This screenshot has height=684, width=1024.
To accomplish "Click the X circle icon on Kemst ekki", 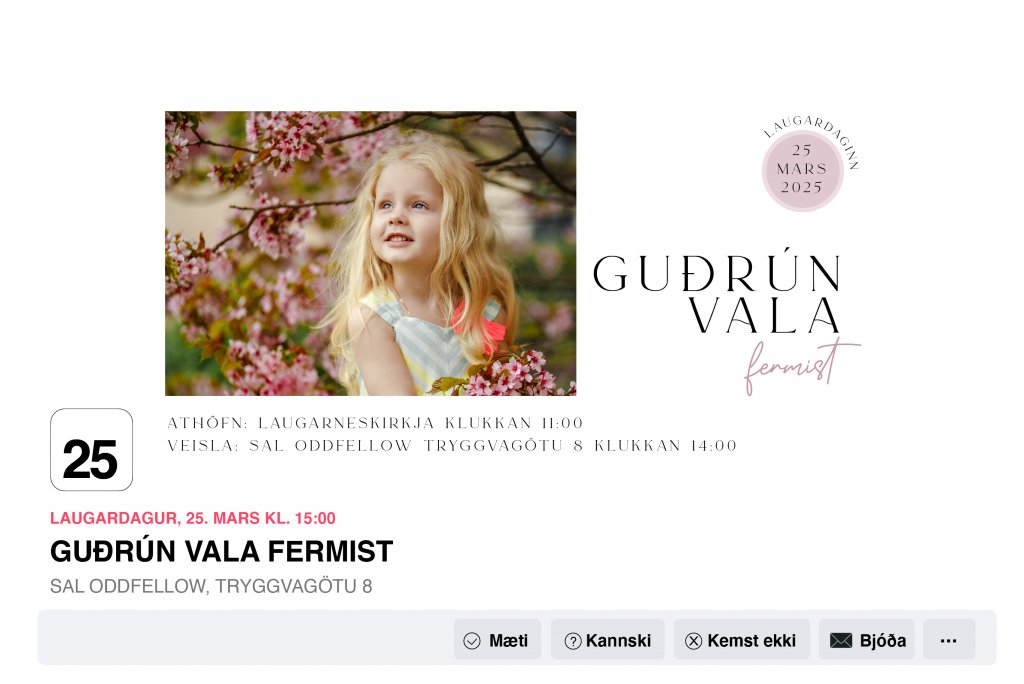I will (694, 641).
